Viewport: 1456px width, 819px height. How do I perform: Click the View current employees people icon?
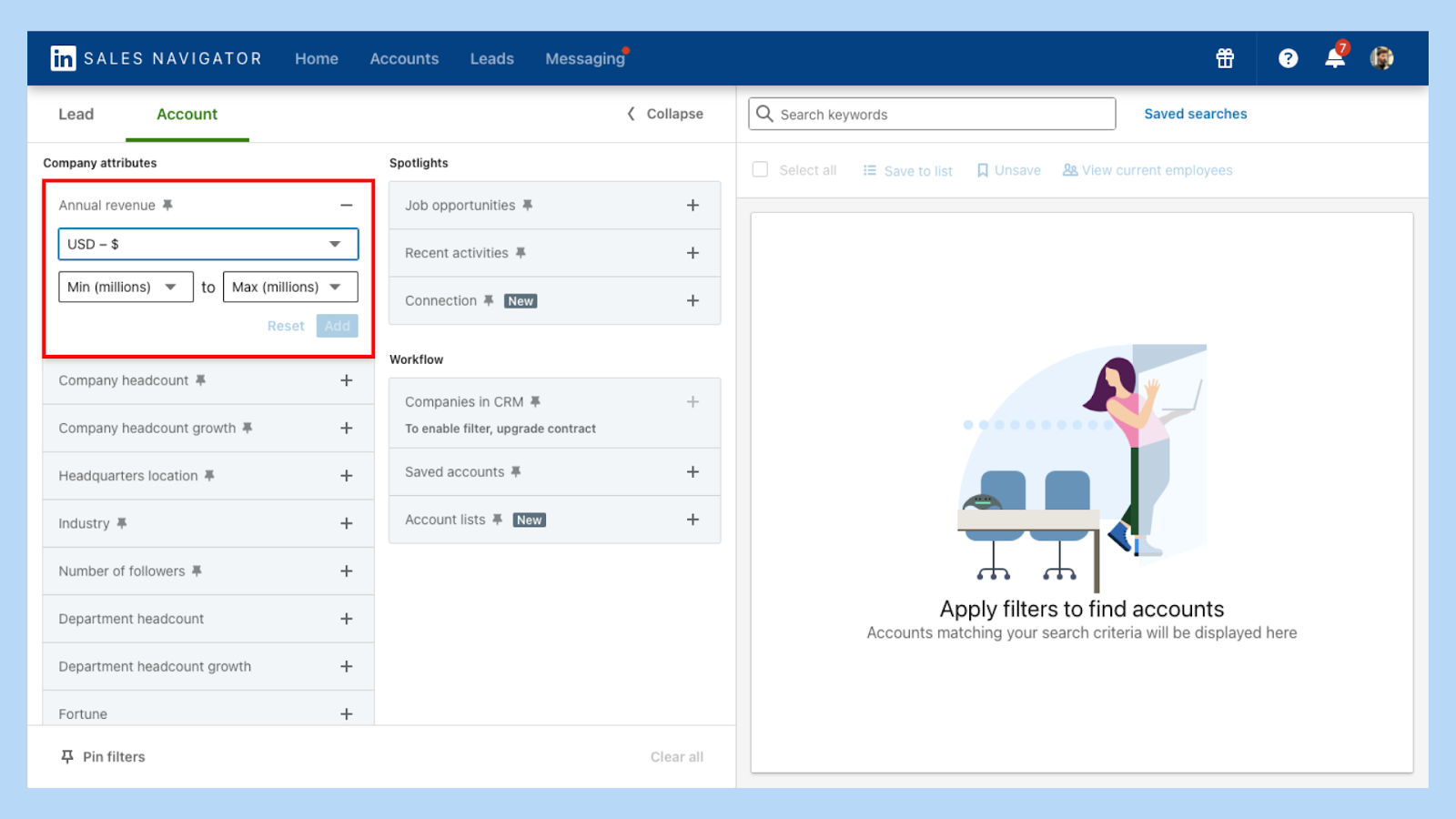[1070, 170]
